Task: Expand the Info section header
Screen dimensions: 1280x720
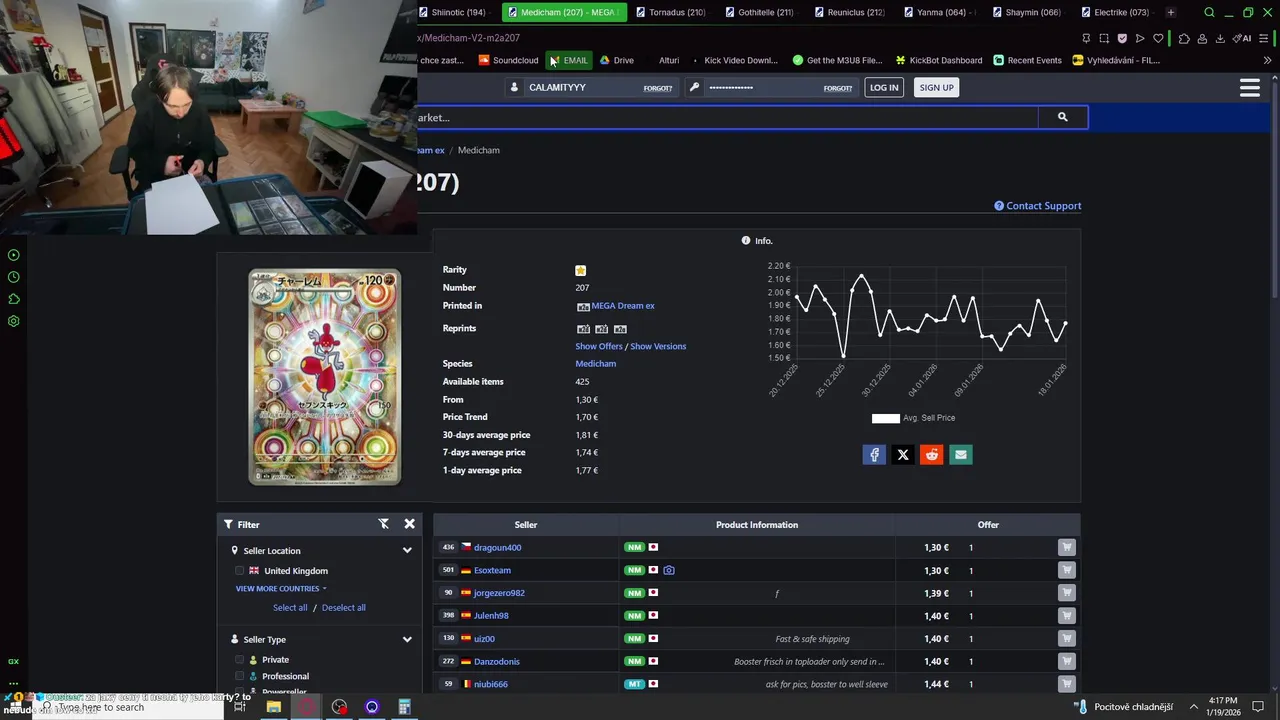Action: tap(757, 241)
